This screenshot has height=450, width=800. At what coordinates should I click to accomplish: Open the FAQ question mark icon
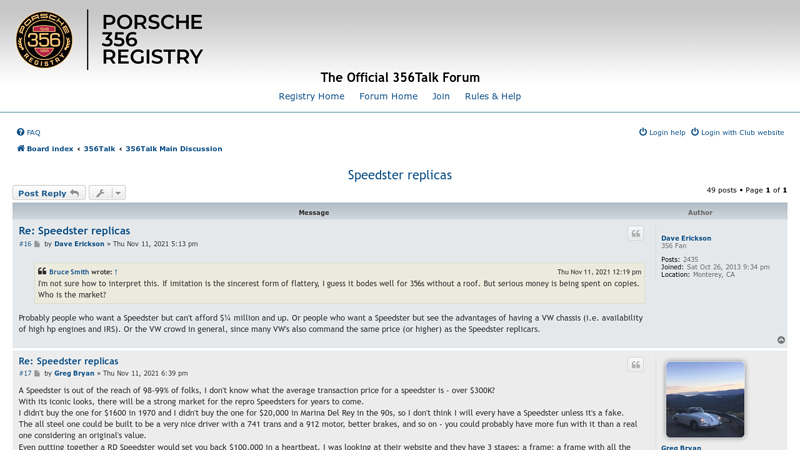tap(20, 132)
